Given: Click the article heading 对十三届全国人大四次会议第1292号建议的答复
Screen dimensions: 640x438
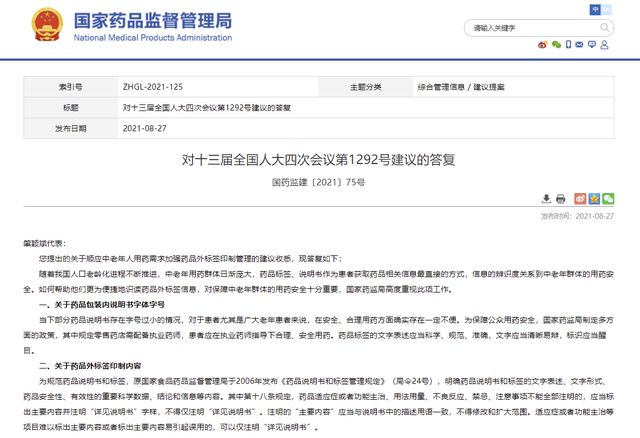Looking at the screenshot, I should pos(319,159).
